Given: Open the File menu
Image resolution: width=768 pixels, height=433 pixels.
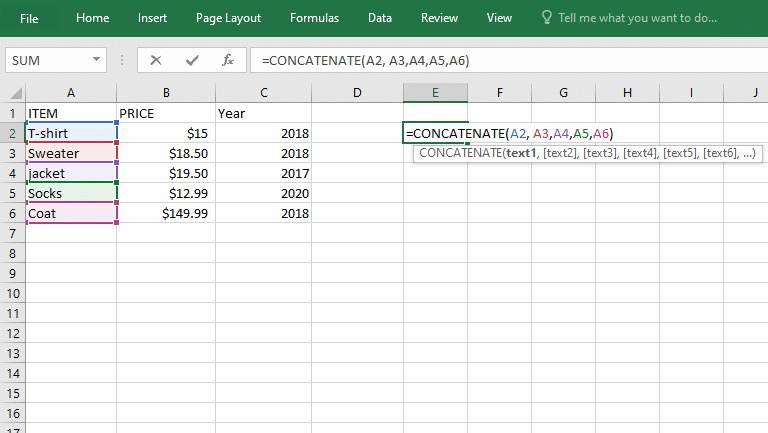Looking at the screenshot, I should pyautogui.click(x=29, y=18).
